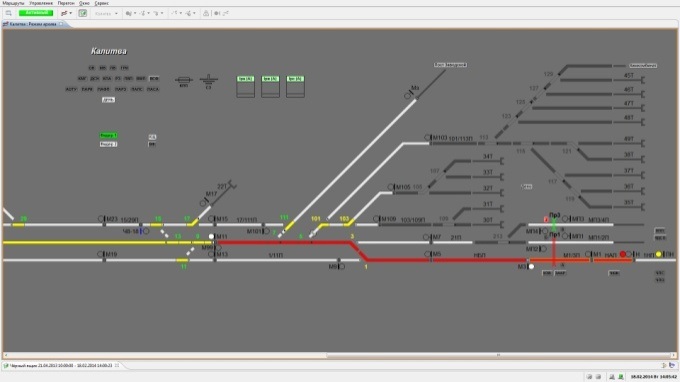Click the last toolbar route icon
The width and height of the screenshot is (680, 382).
coord(226,13)
